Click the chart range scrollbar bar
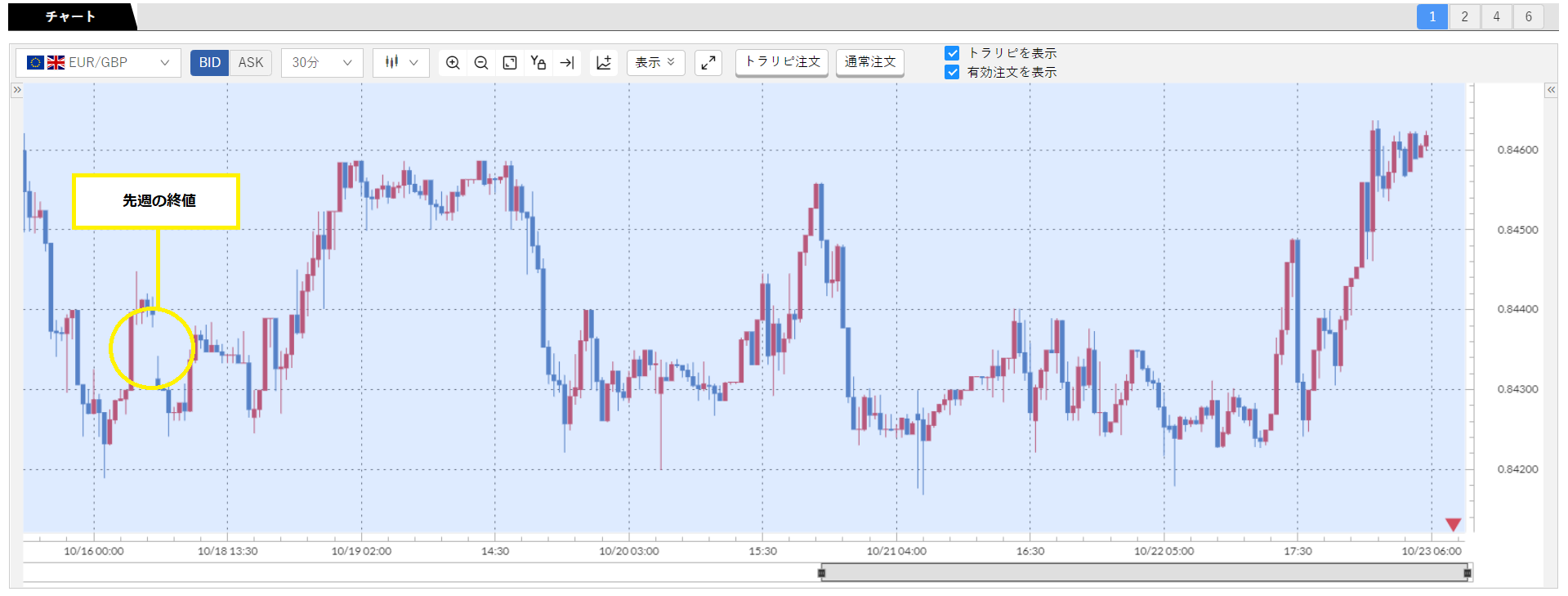1568x596 pixels. [x=1145, y=573]
